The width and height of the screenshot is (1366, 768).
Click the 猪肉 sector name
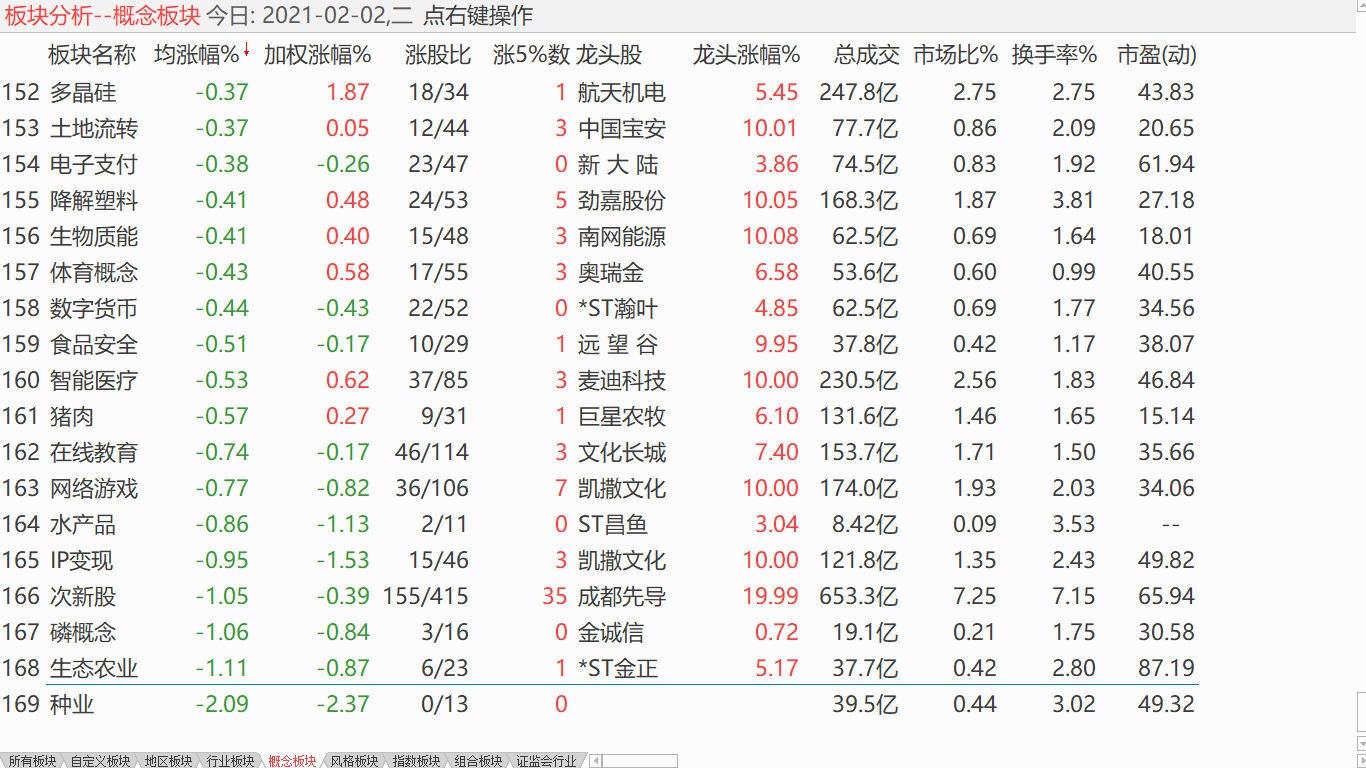point(72,416)
